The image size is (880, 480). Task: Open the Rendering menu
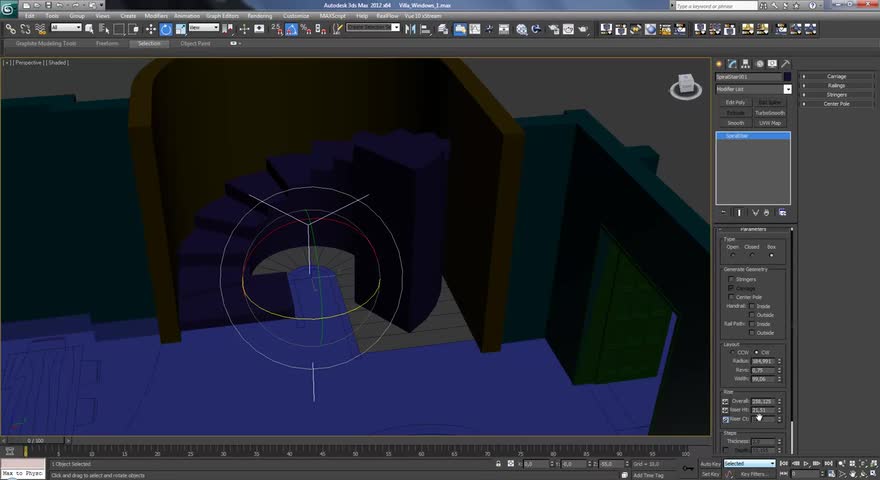pos(259,16)
